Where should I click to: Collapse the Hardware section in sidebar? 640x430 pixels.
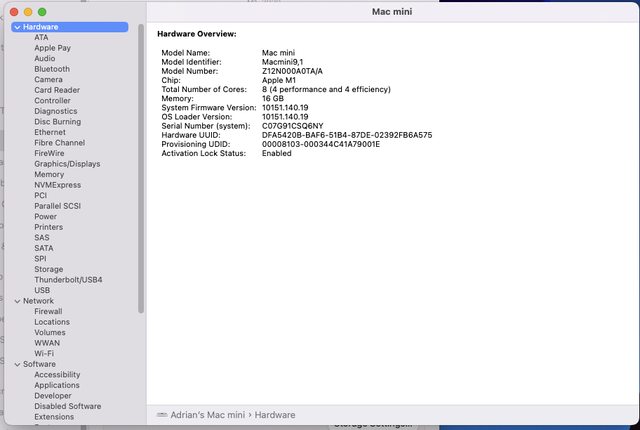click(17, 27)
